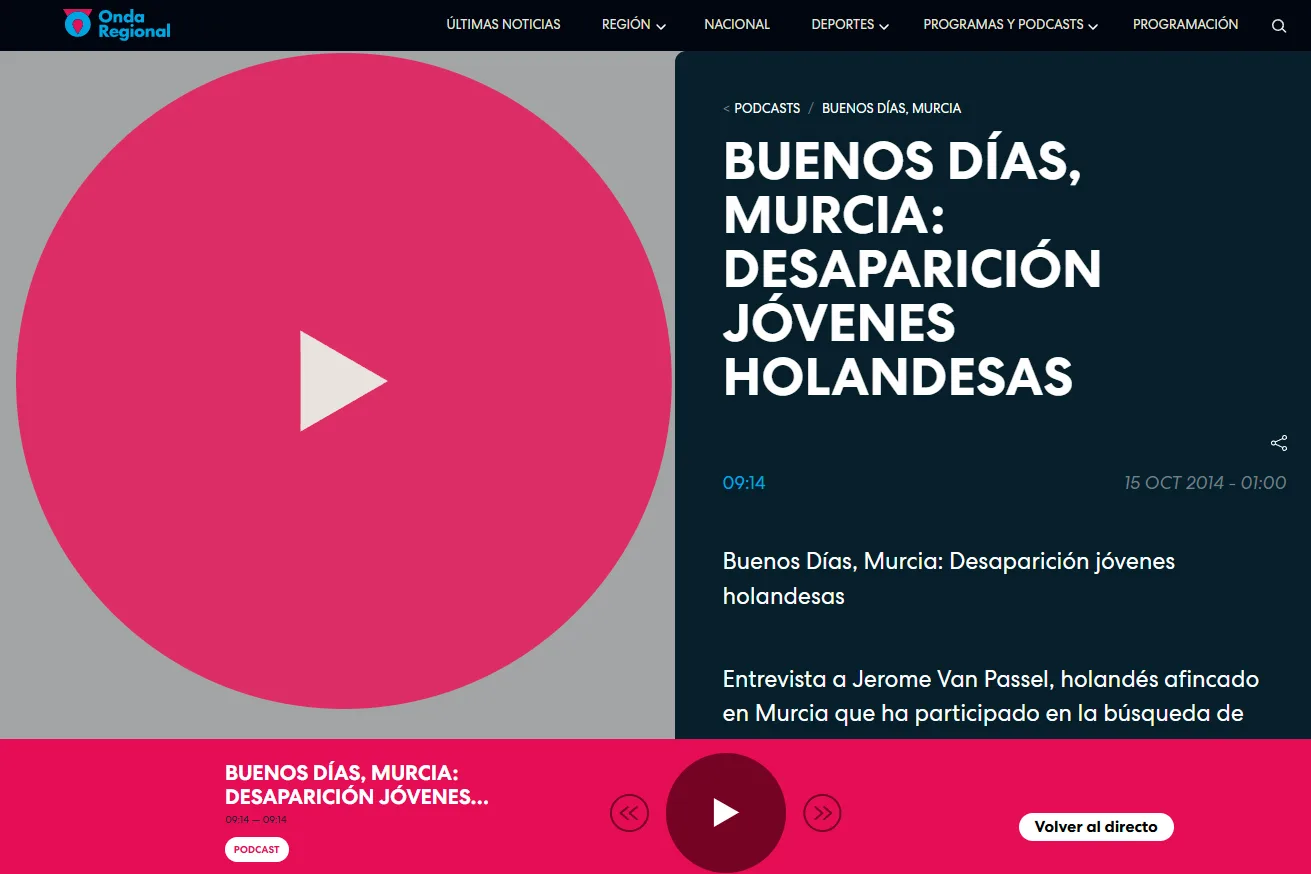Click the share icon
This screenshot has width=1311, height=874.
point(1278,443)
